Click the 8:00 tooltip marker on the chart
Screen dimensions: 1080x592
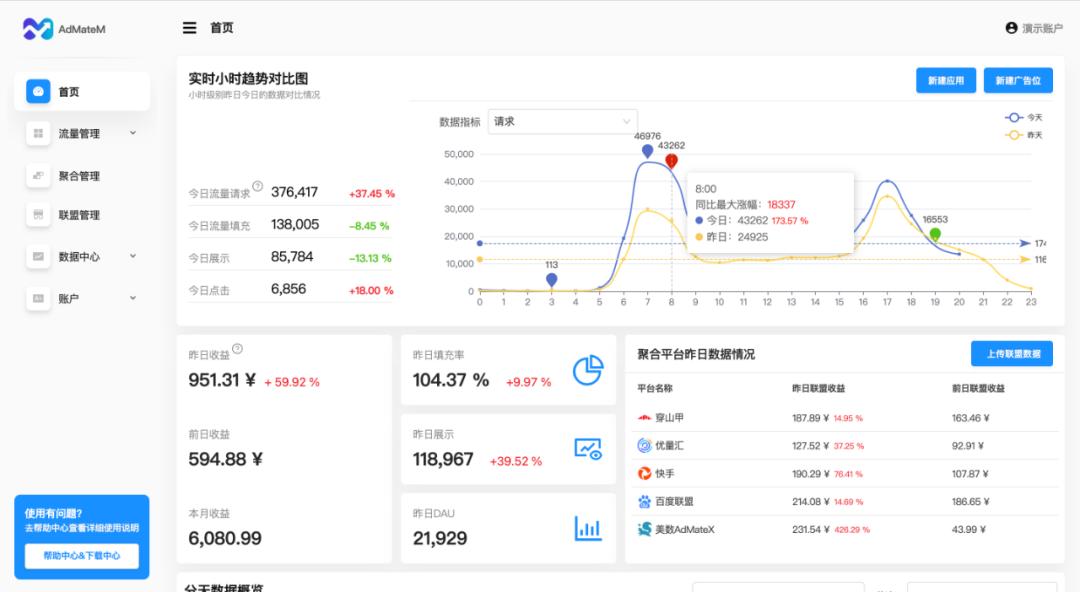673,159
